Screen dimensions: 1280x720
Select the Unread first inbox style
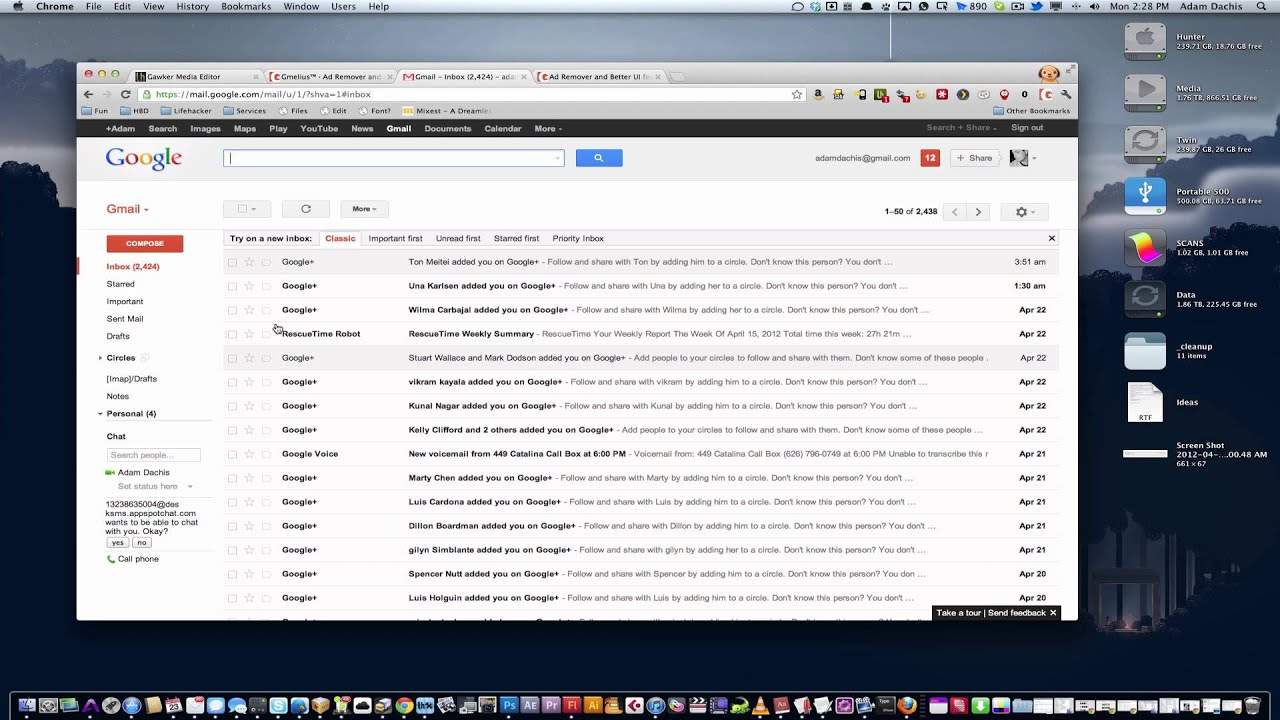[x=458, y=239]
